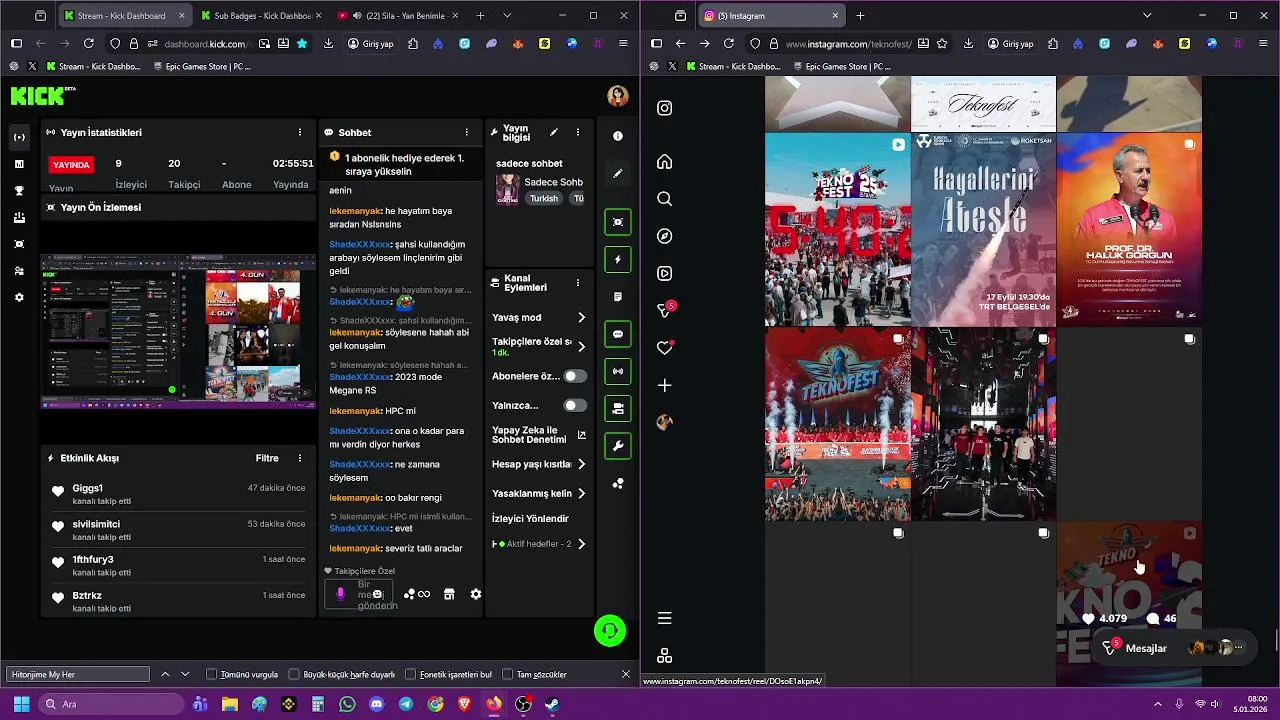This screenshot has width=1280, height=720.
Task: Open Kick sidebar settings gear
Action: point(19,297)
